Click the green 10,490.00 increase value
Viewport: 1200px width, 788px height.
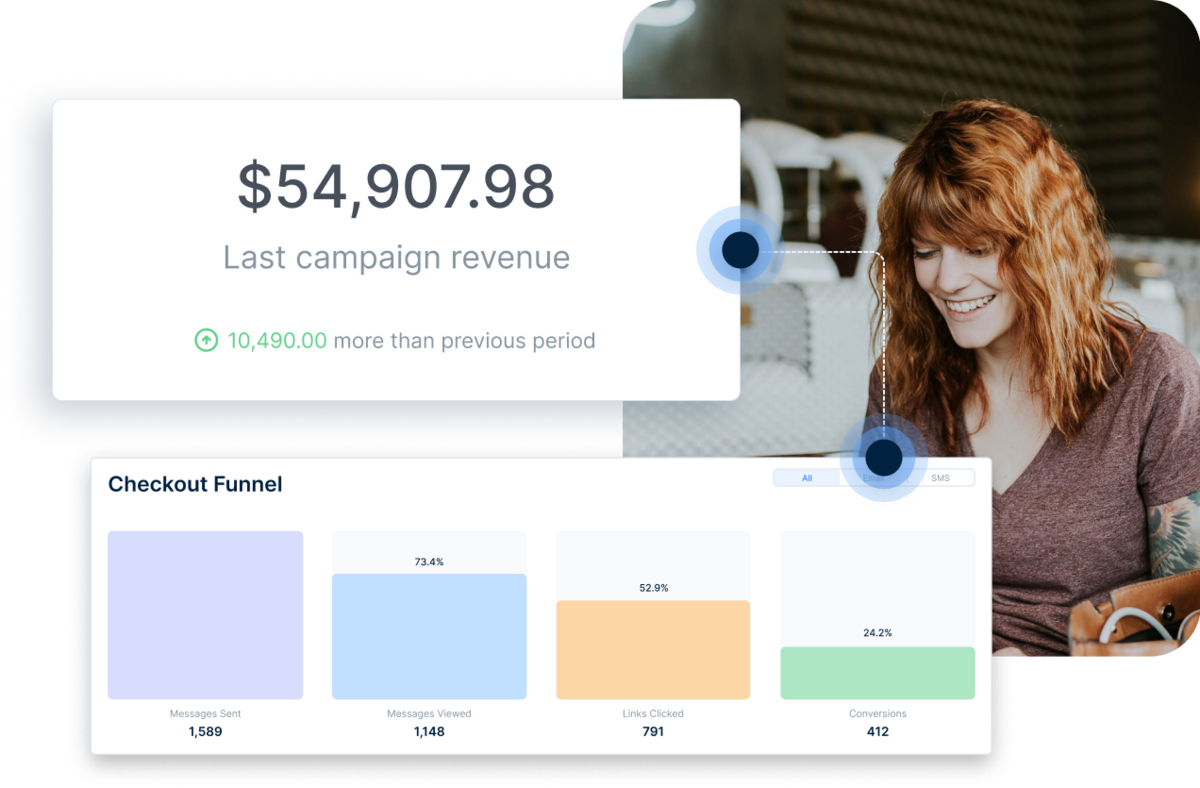(x=277, y=341)
